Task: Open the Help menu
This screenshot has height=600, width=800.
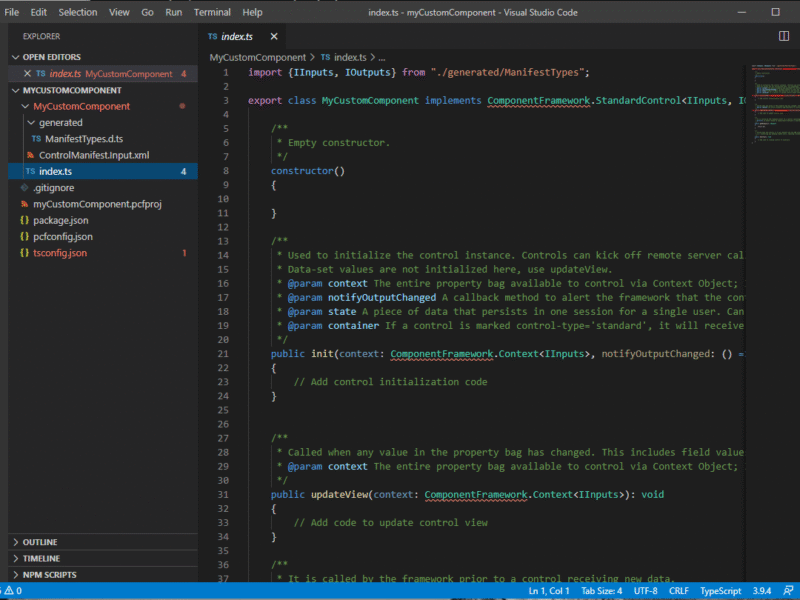Action: click(x=252, y=12)
